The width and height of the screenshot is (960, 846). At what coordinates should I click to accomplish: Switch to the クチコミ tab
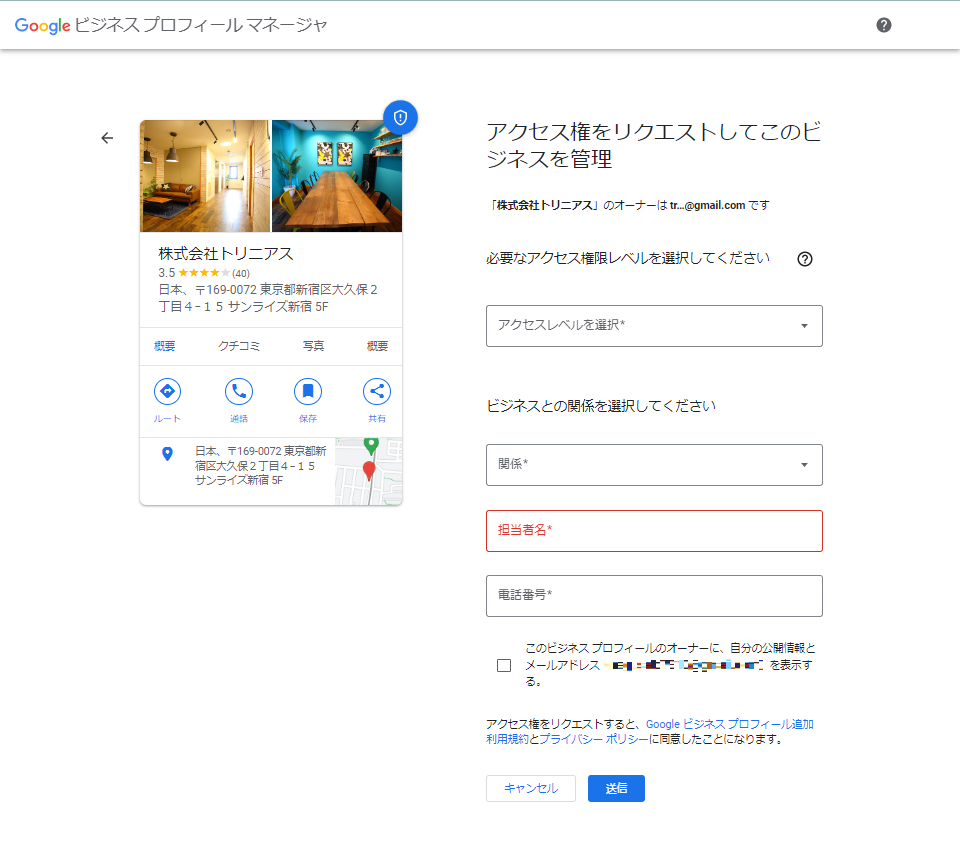239,346
